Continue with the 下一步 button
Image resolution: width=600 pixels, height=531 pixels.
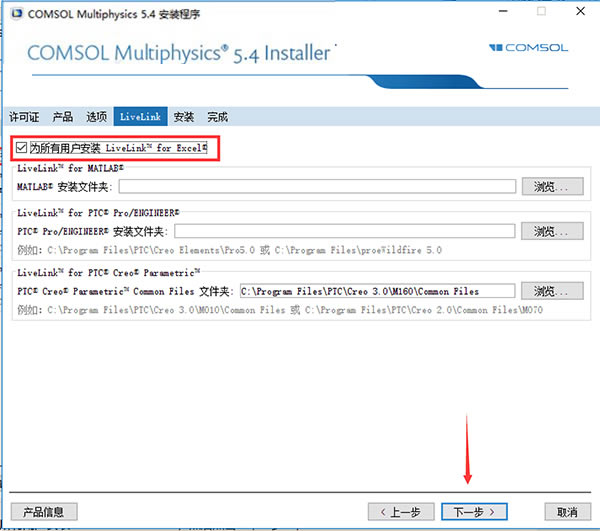(474, 512)
